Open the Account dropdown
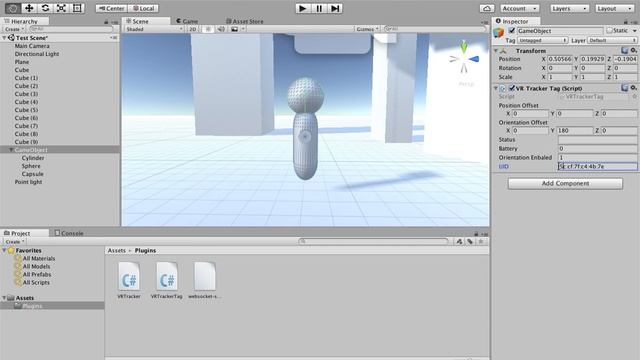Image resolution: width=640 pixels, height=360 pixels. 520,9
